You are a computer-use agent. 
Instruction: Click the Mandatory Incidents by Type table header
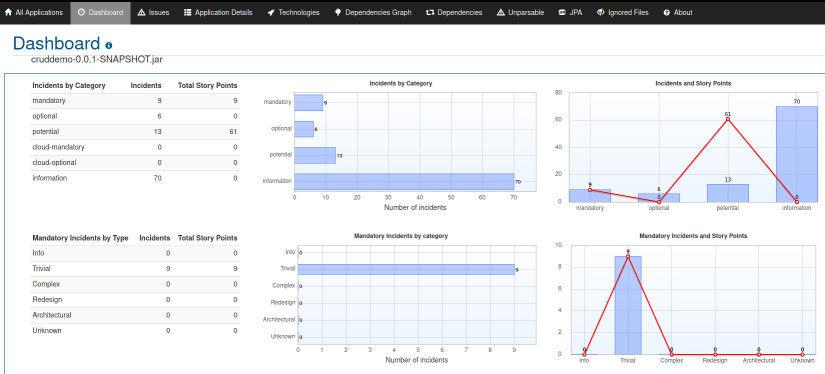pos(81,238)
